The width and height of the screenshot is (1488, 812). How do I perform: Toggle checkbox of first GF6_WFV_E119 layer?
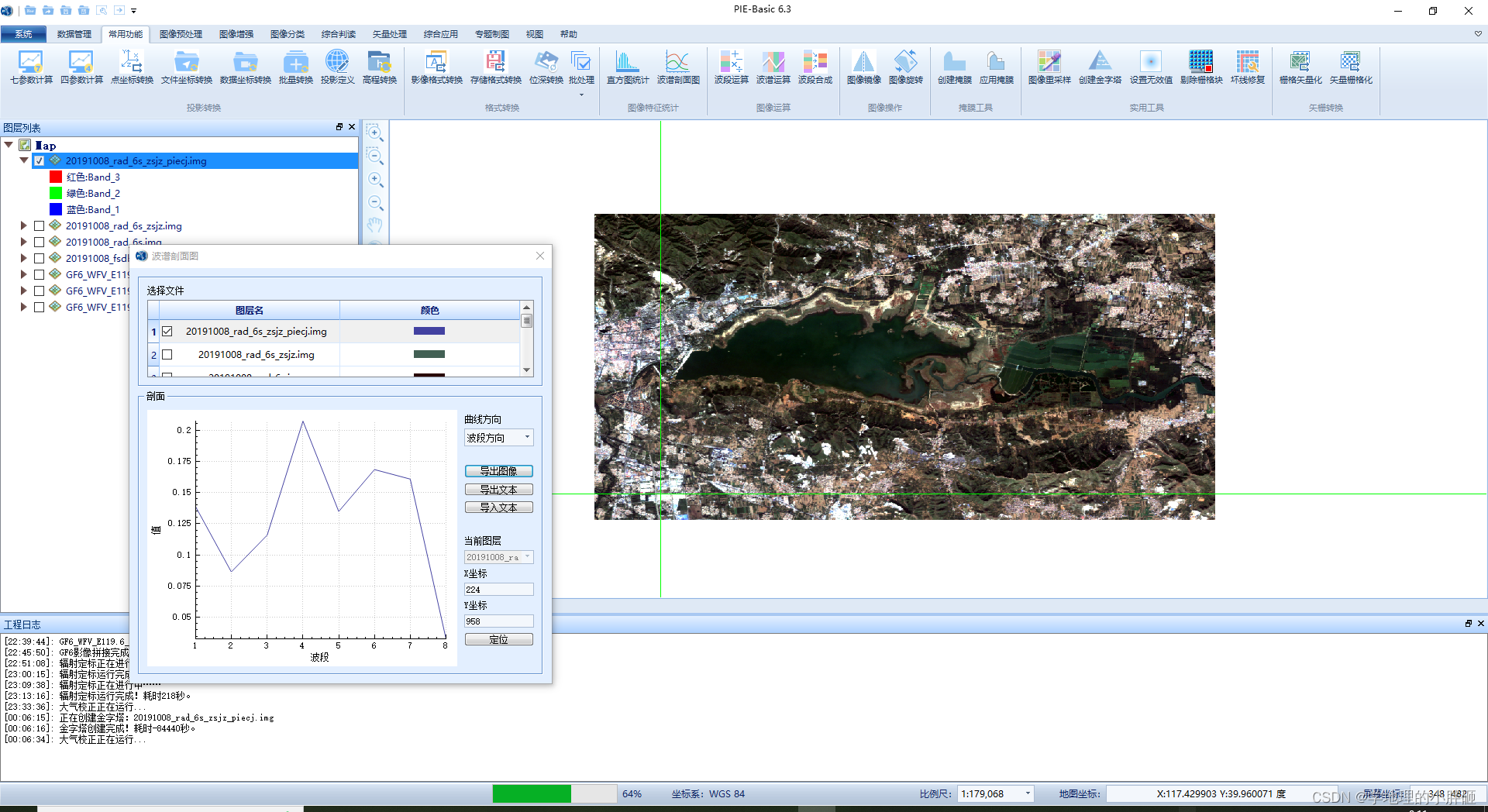39,274
